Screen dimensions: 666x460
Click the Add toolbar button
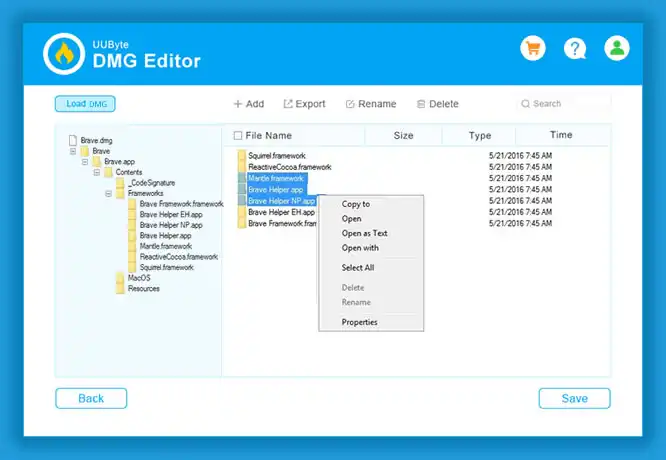249,104
